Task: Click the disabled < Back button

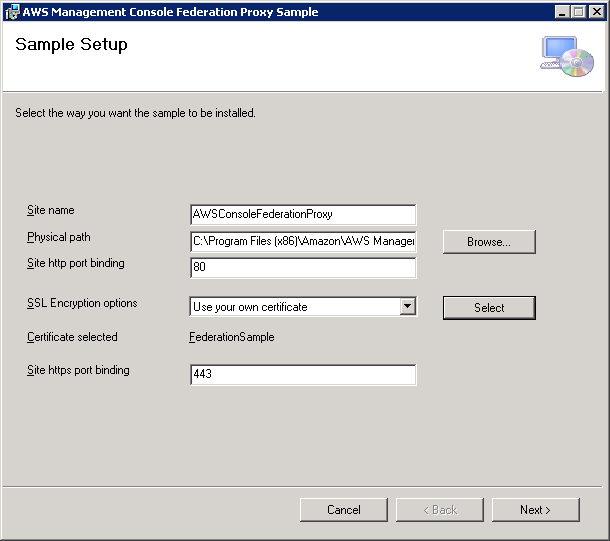Action: [440, 510]
